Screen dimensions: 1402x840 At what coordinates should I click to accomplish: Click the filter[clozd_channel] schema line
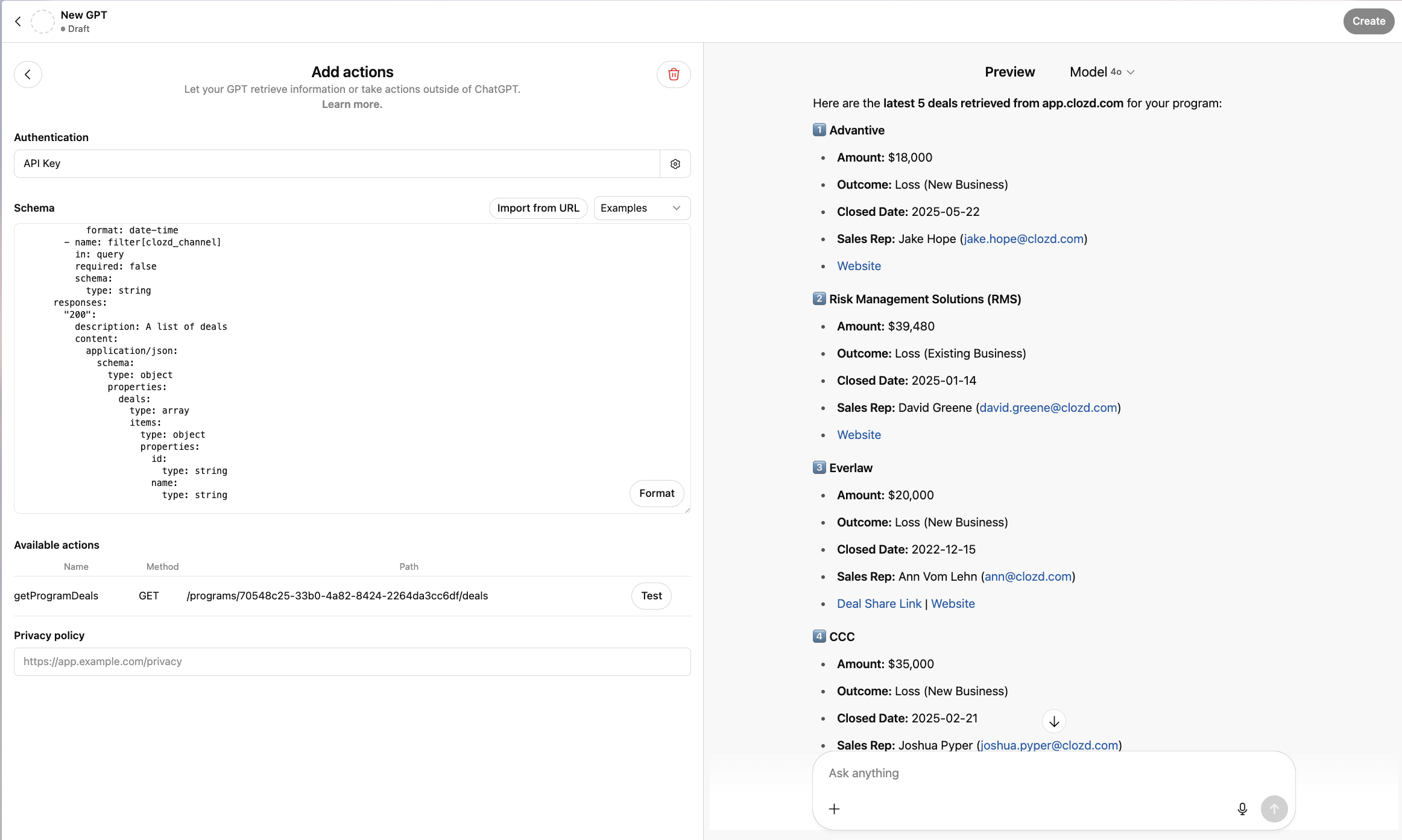[143, 242]
